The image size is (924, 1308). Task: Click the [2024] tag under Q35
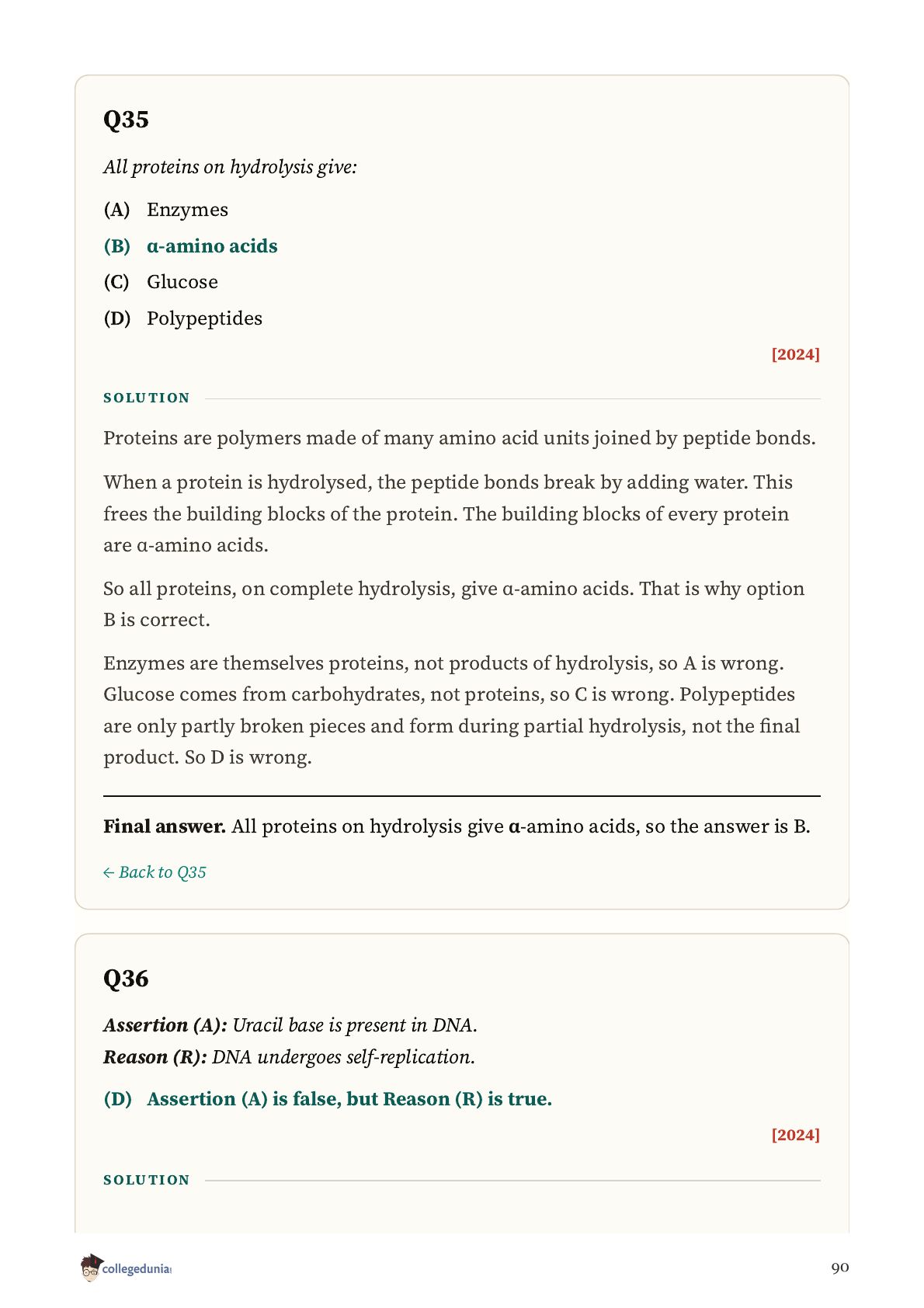click(x=795, y=354)
